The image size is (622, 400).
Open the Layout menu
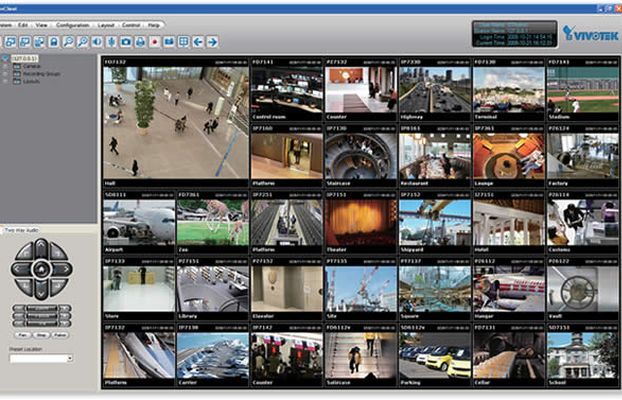click(106, 23)
